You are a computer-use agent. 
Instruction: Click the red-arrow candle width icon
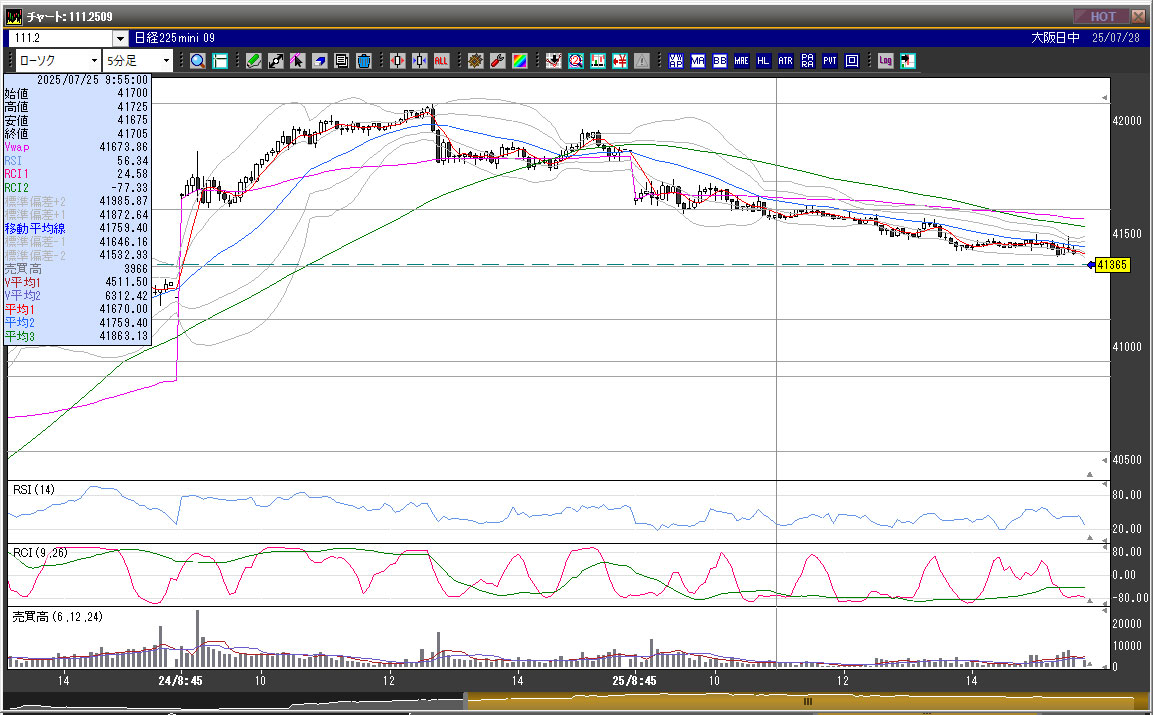[x=398, y=61]
